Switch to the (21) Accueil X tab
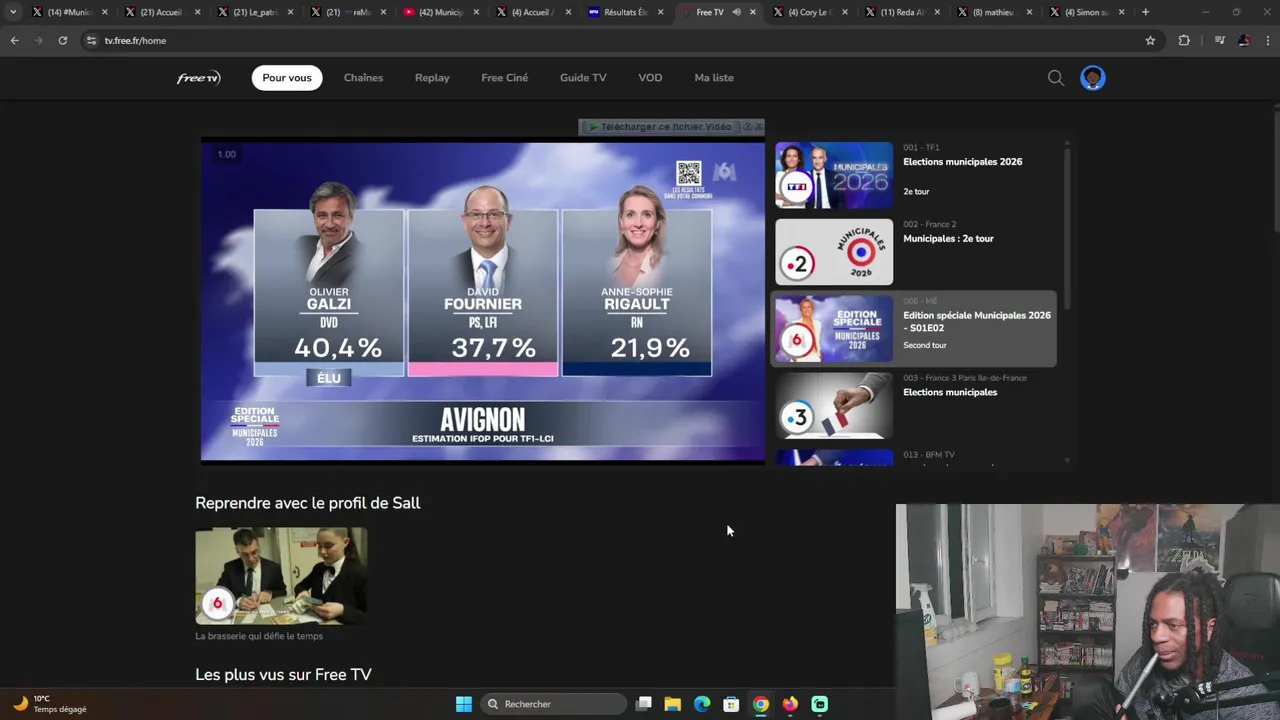 [161, 12]
